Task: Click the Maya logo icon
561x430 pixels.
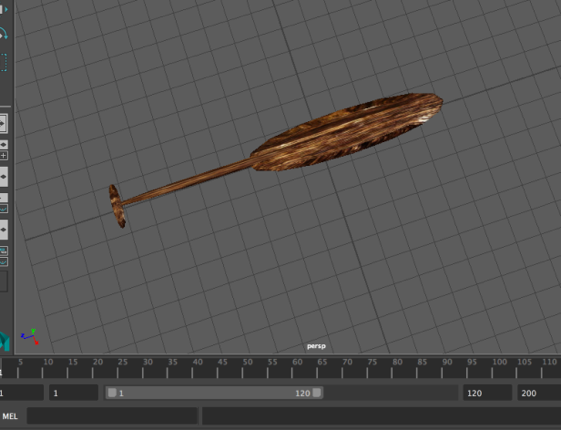Action: (5, 341)
